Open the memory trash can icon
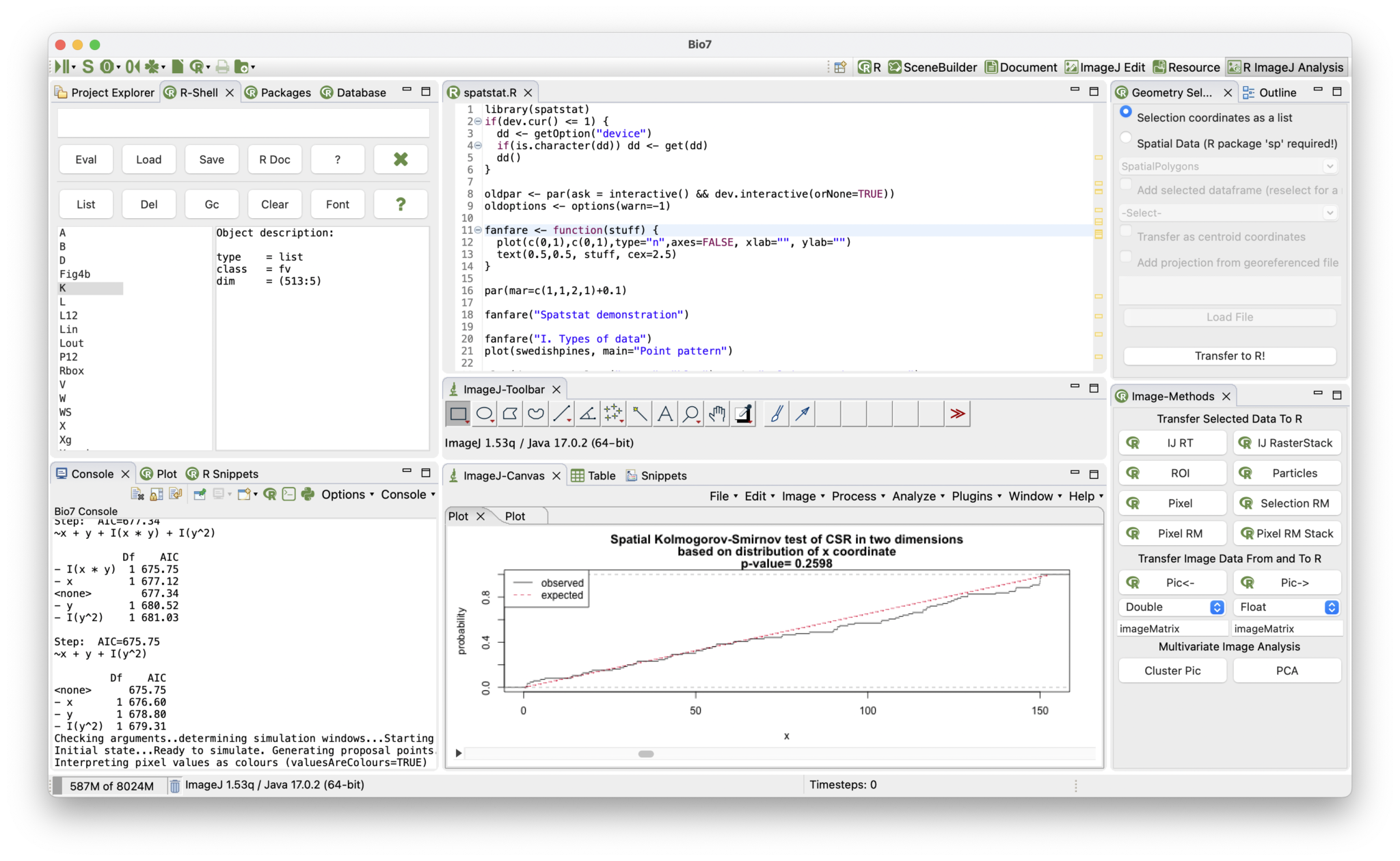 [175, 786]
